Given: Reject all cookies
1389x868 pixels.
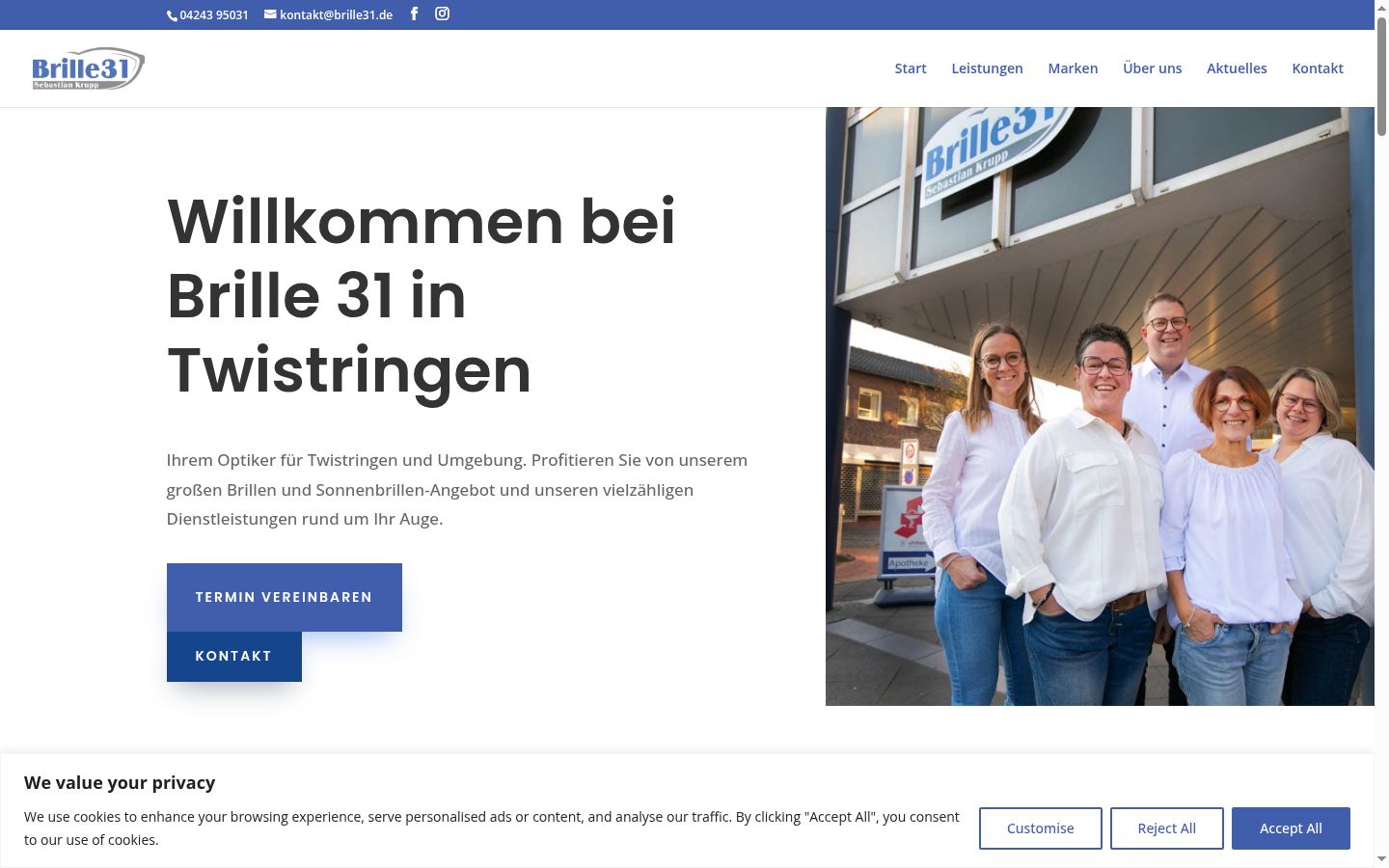Looking at the screenshot, I should click(x=1167, y=828).
